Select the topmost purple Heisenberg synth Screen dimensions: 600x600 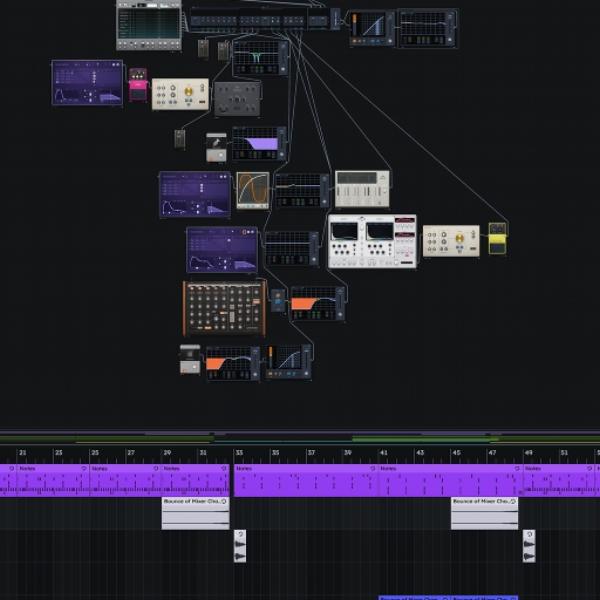point(87,83)
